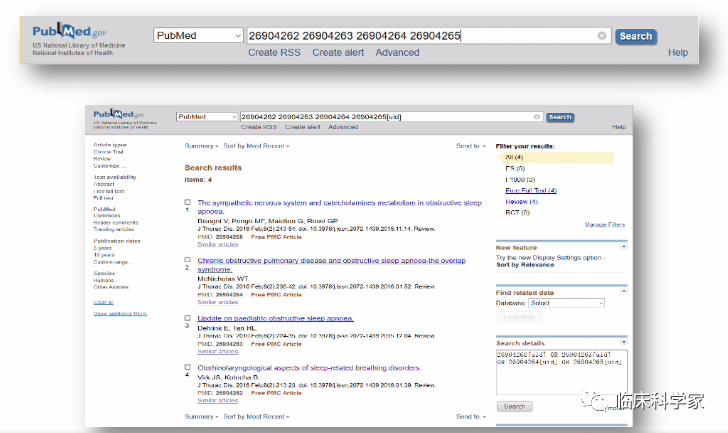Select the Reader comments filter
The width and height of the screenshot is (728, 433).
[116, 223]
